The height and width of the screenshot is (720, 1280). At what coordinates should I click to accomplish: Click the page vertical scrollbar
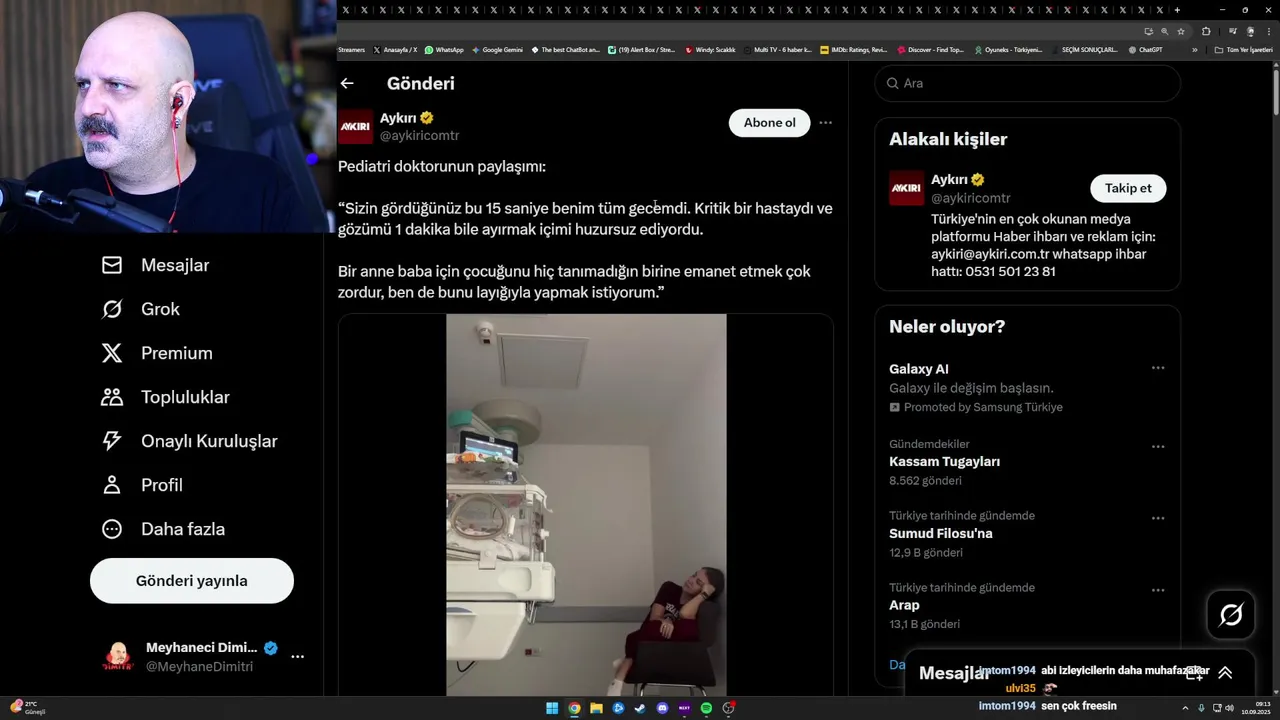1275,90
